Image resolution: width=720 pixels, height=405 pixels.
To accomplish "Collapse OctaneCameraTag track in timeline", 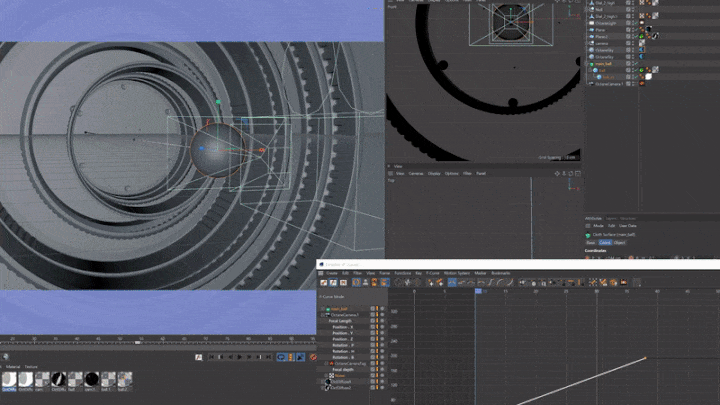I will [326, 363].
